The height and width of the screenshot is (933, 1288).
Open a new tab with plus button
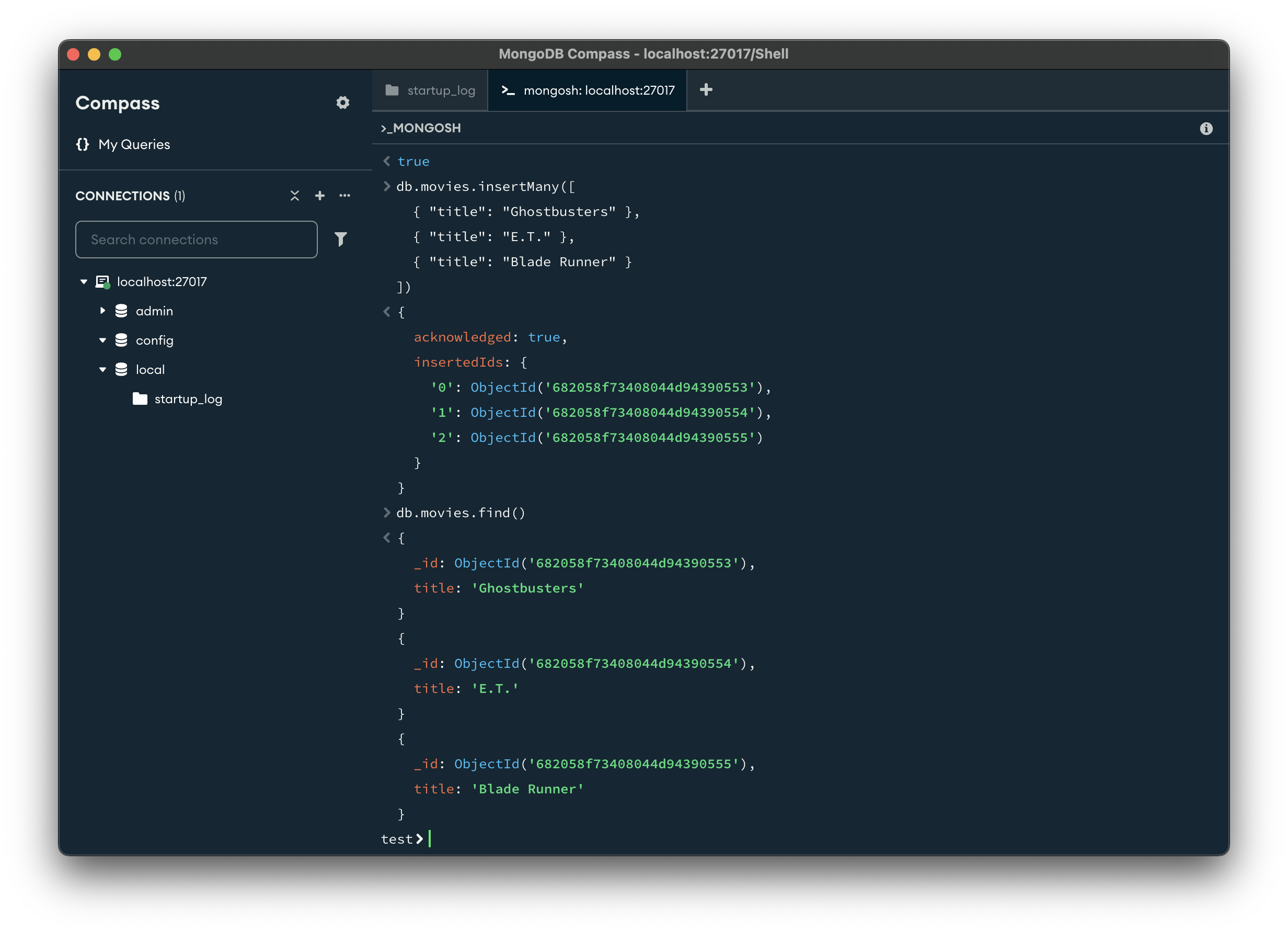point(706,90)
